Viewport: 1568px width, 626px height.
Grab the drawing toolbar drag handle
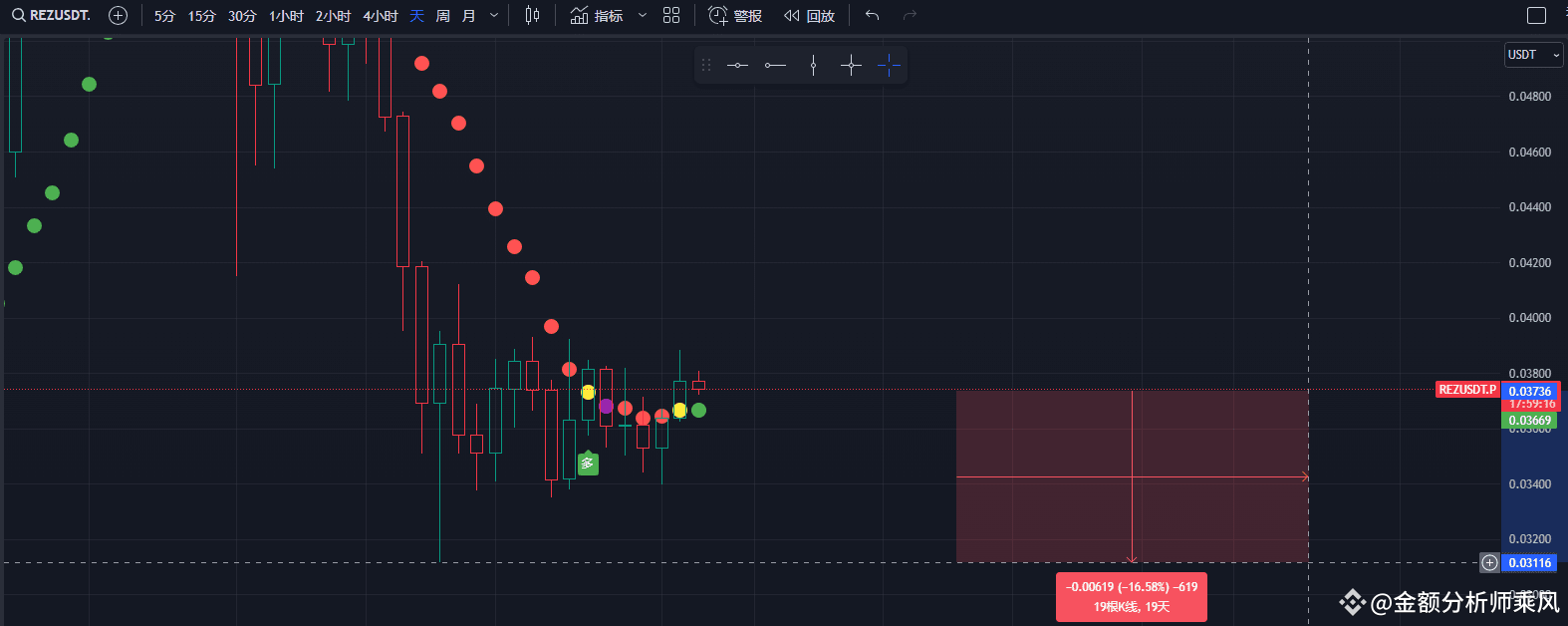coord(706,65)
